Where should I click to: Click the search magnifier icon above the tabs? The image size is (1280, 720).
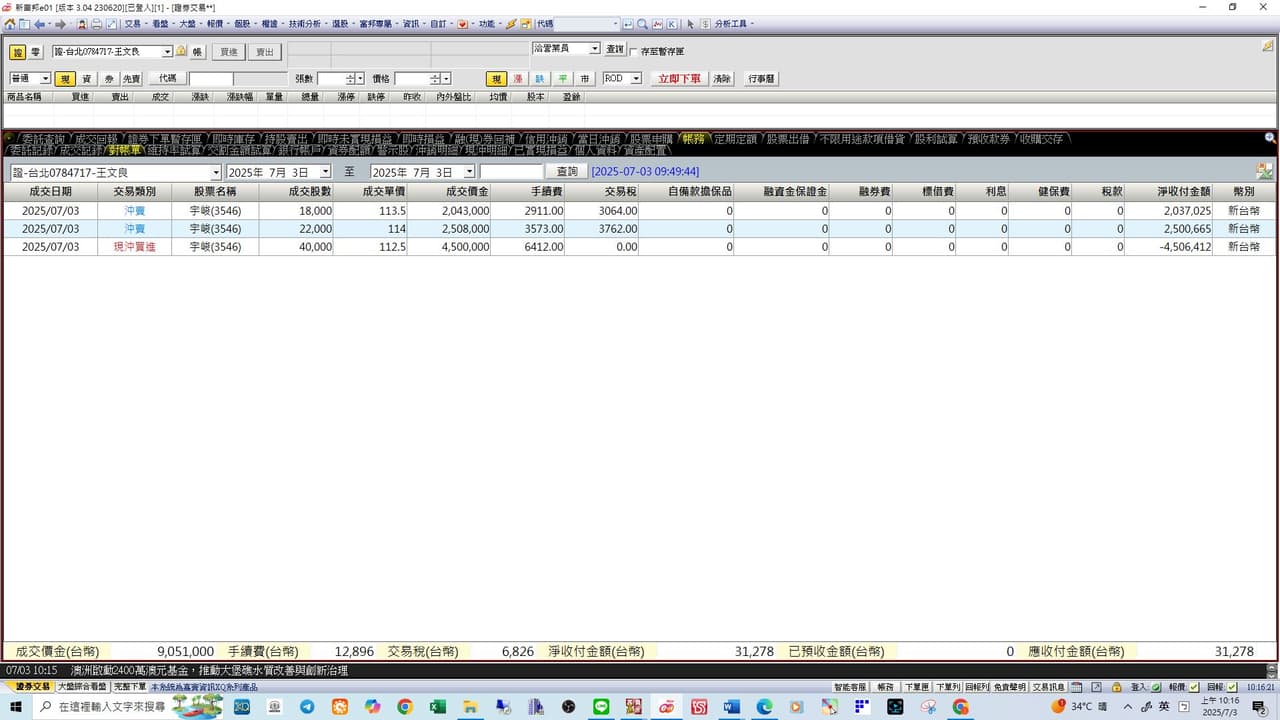click(1270, 138)
